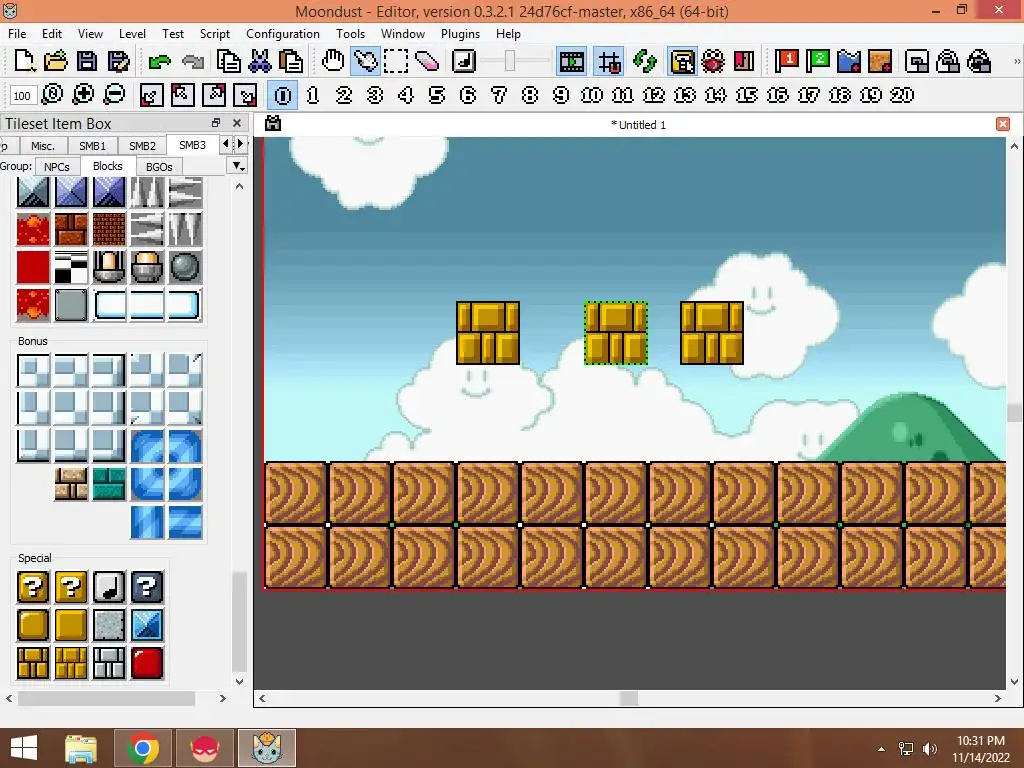
Task: Save the level with the floppy disk icon
Action: [87, 61]
